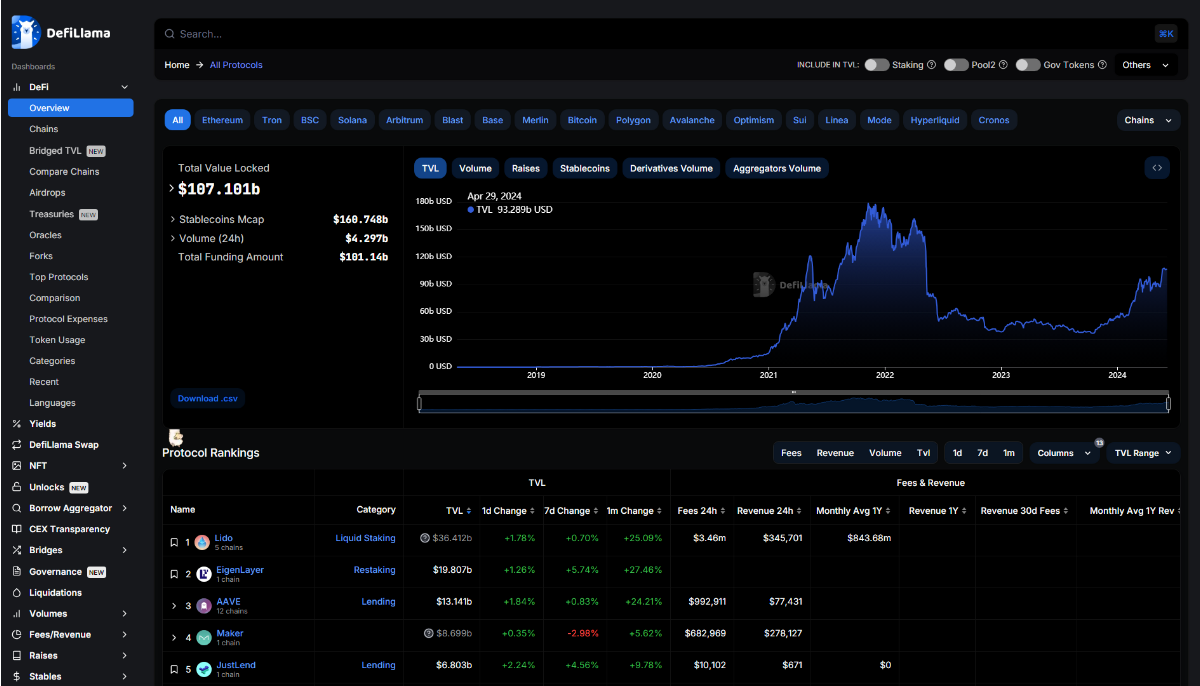Select the Ethereum chain filter tab
Viewport: 1200px width, 686px height.
(x=222, y=119)
